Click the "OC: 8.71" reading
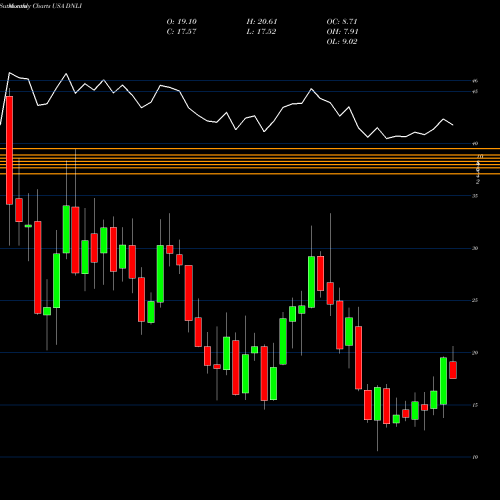The width and height of the screenshot is (500, 500). click(x=342, y=22)
